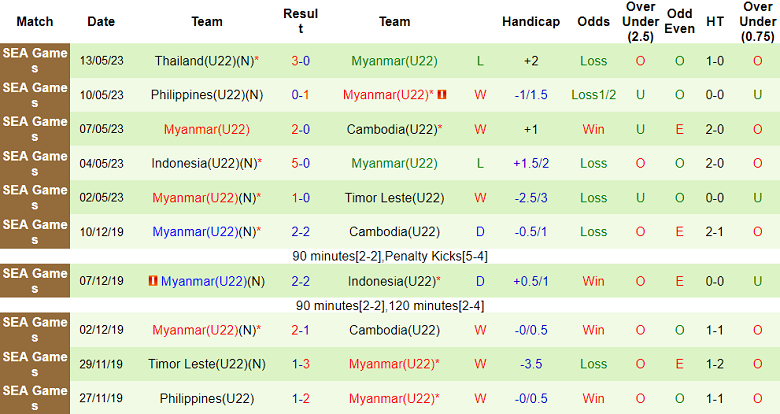Click red card icon before Myanmar(U22) on 07/12/19
This screenshot has height=414, width=780.
click(x=153, y=282)
